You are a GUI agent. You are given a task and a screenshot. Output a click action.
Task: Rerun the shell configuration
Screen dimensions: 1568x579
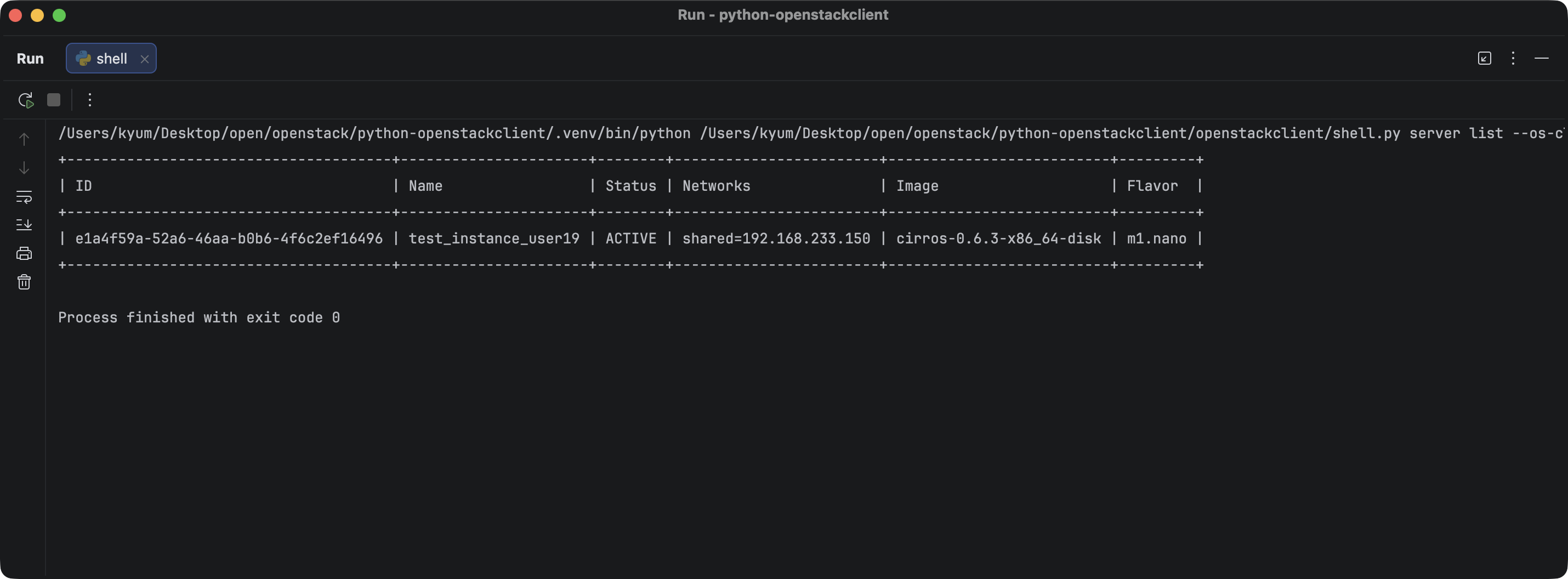(x=26, y=100)
